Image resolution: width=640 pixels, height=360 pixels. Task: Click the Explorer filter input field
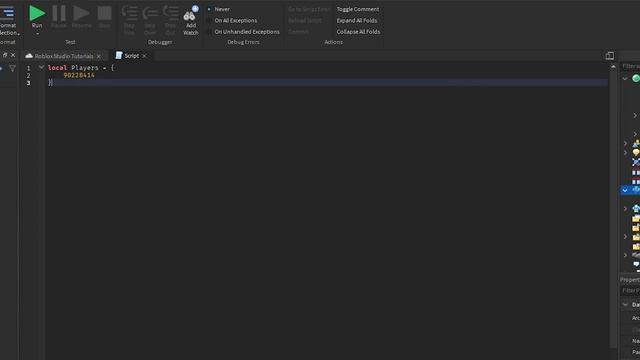point(631,66)
